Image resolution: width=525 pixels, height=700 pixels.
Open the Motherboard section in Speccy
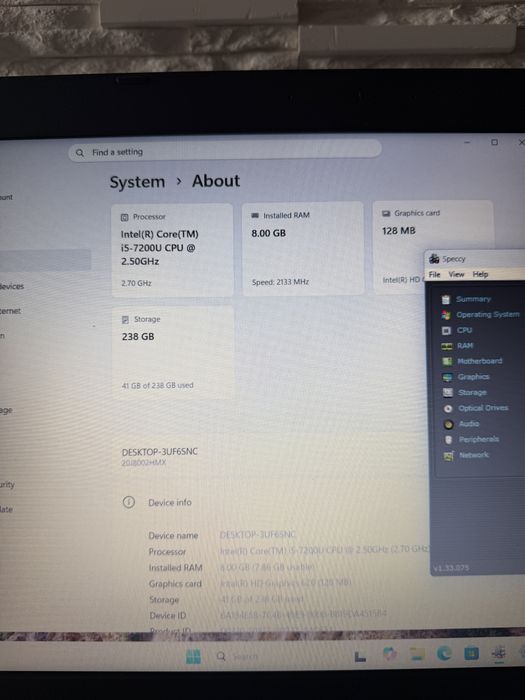coord(479,361)
